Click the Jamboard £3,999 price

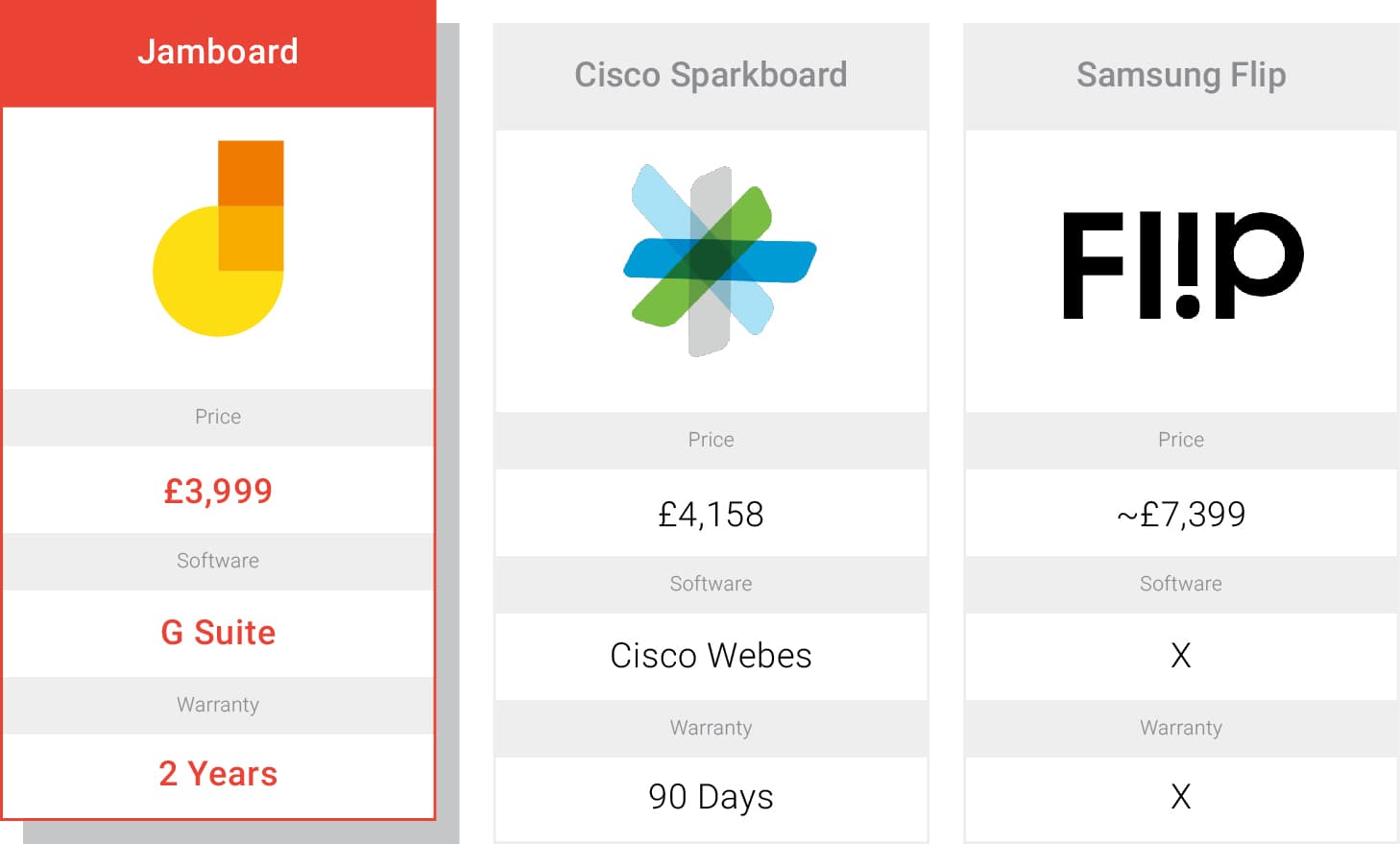(218, 491)
